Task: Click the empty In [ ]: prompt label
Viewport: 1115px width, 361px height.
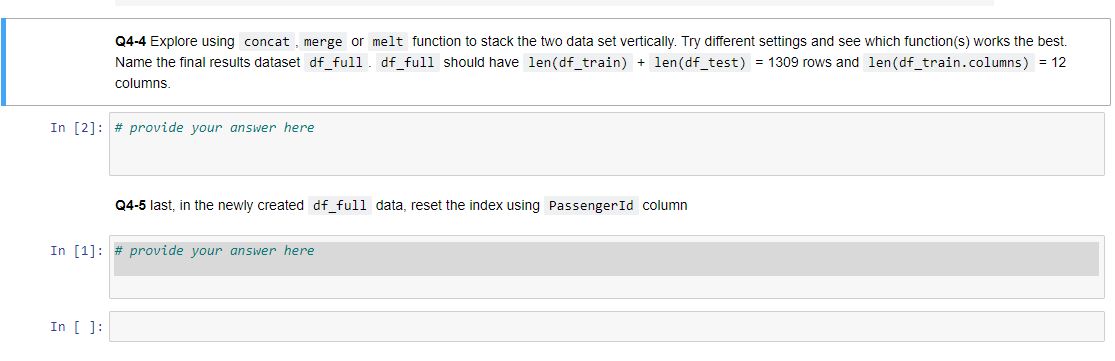Action: click(x=76, y=327)
